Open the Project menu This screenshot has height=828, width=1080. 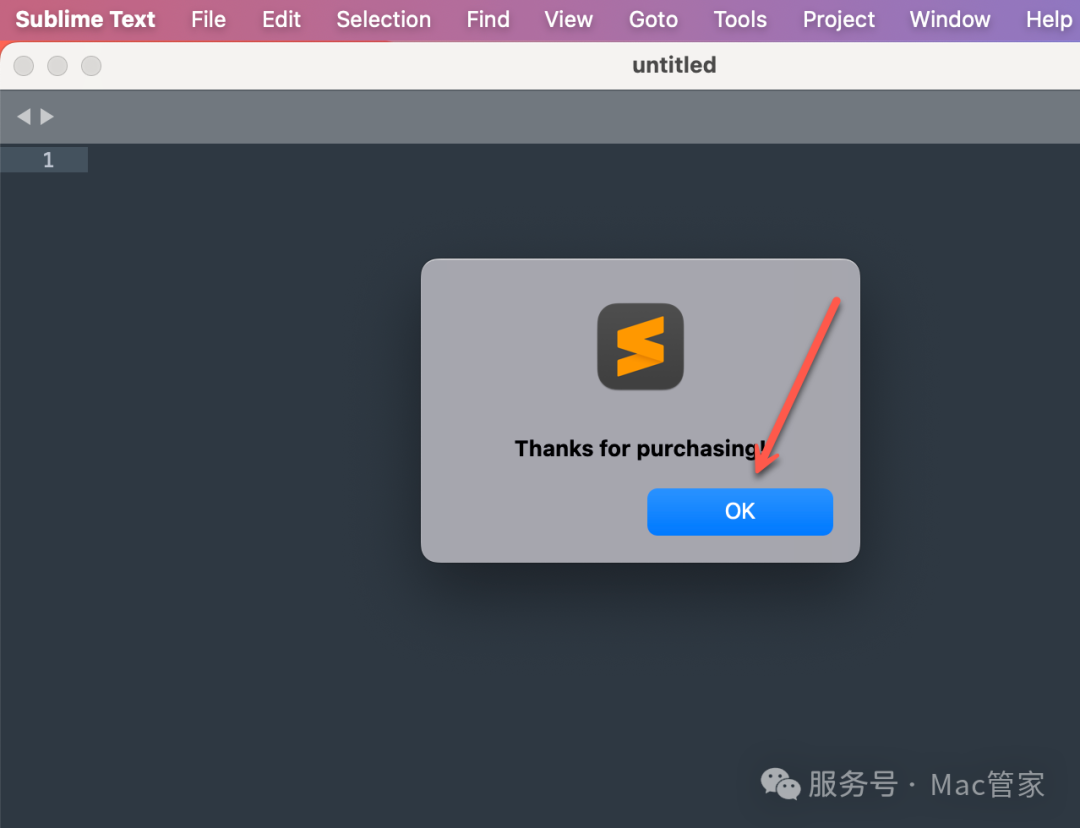click(838, 20)
